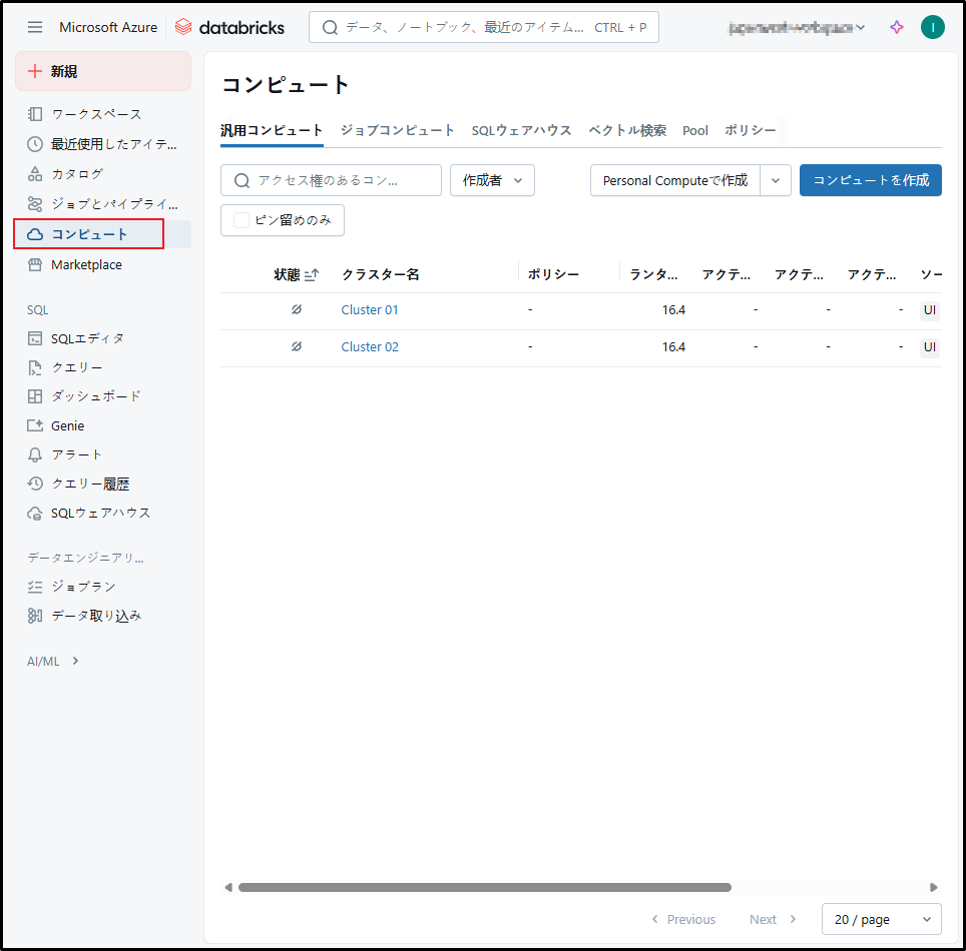The image size is (966, 951).
Task: Click the user avatar icon
Action: [x=932, y=27]
